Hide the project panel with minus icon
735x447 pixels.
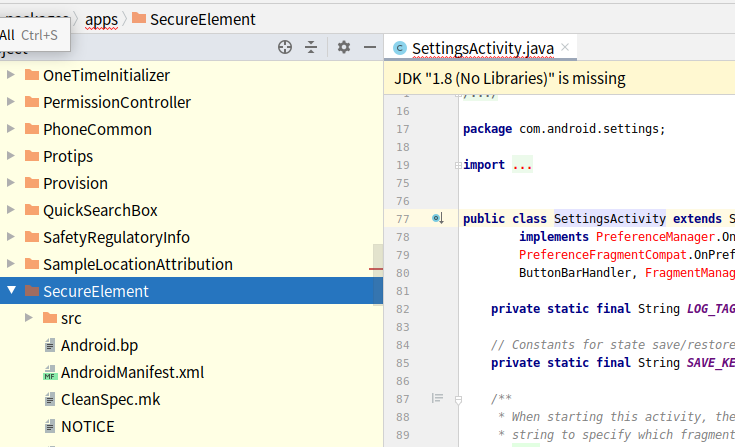(x=370, y=47)
